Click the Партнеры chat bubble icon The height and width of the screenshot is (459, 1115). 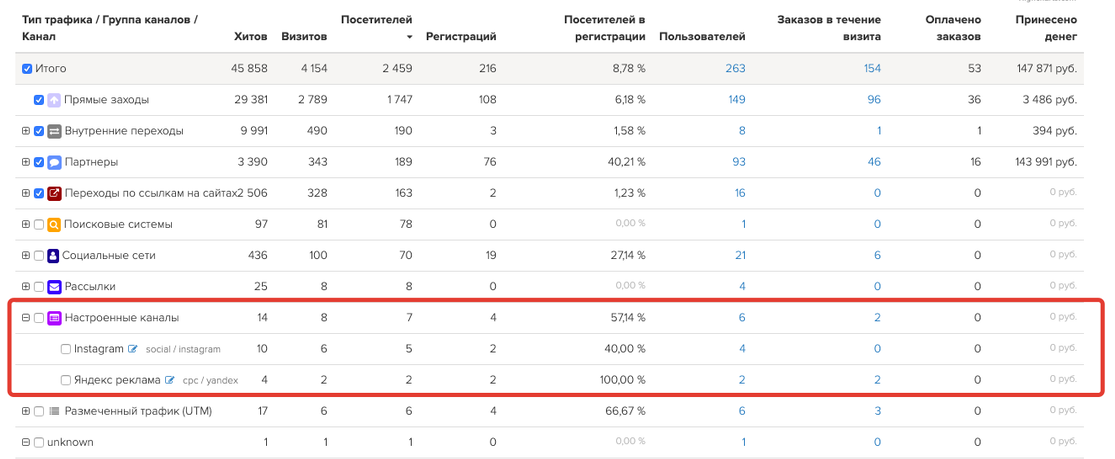coord(54,162)
